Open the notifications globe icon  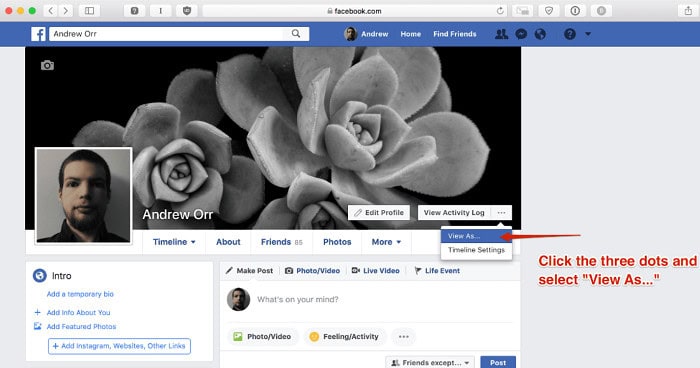click(x=540, y=34)
